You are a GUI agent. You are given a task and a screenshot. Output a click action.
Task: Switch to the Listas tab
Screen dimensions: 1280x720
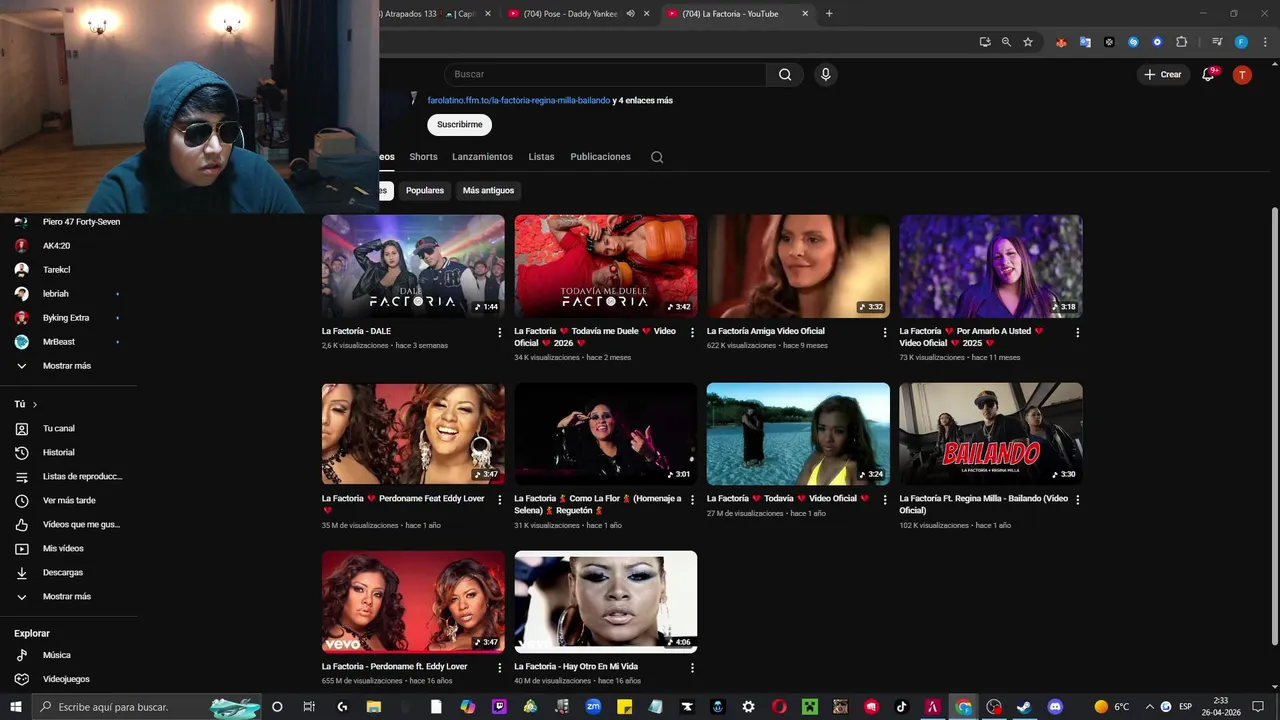pyautogui.click(x=541, y=157)
